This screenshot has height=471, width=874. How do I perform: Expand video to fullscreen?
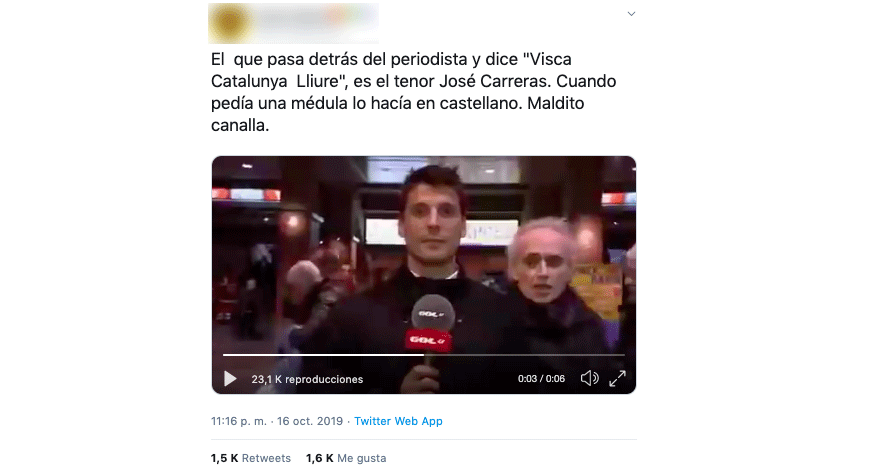(617, 378)
